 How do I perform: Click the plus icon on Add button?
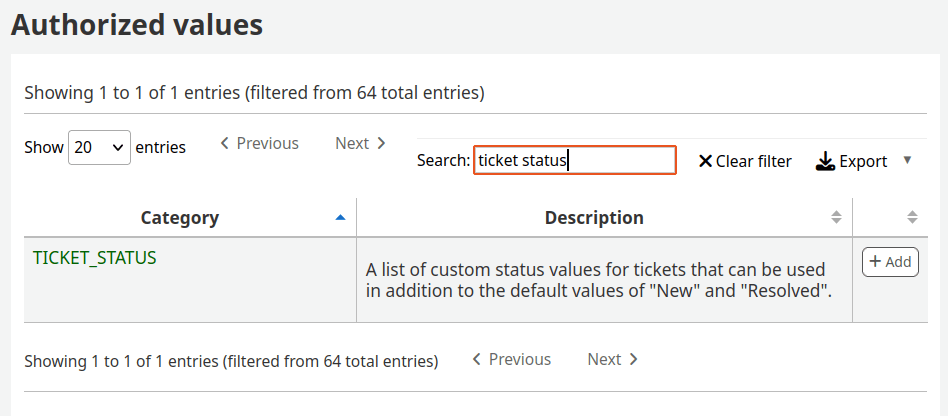tap(875, 262)
